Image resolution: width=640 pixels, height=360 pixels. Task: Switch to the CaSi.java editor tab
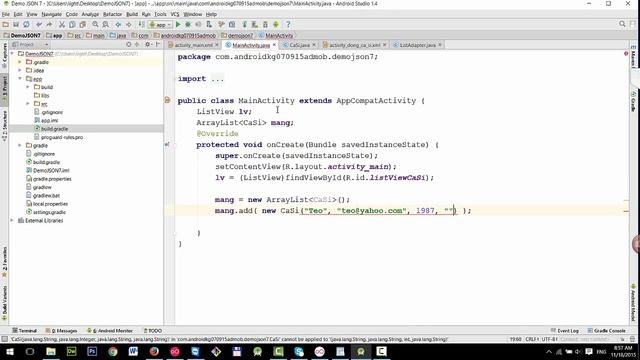coord(299,45)
